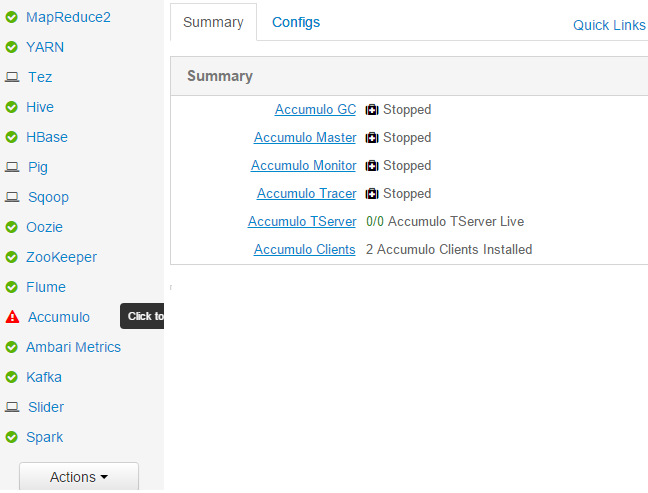Click the stopped status icon for Accumulo Monitor
This screenshot has width=648, height=493.
pyautogui.click(x=372, y=166)
